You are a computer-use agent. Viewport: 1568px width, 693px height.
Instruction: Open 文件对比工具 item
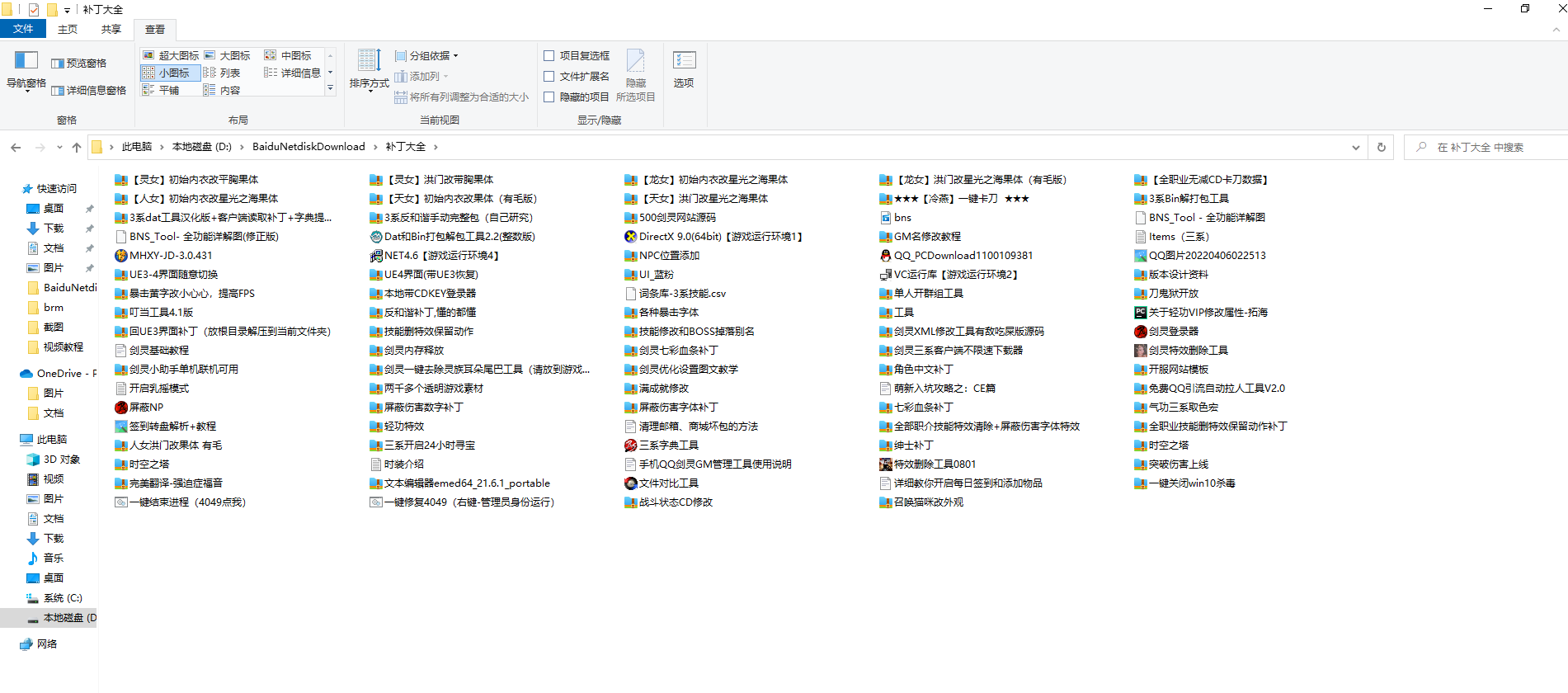(x=662, y=483)
